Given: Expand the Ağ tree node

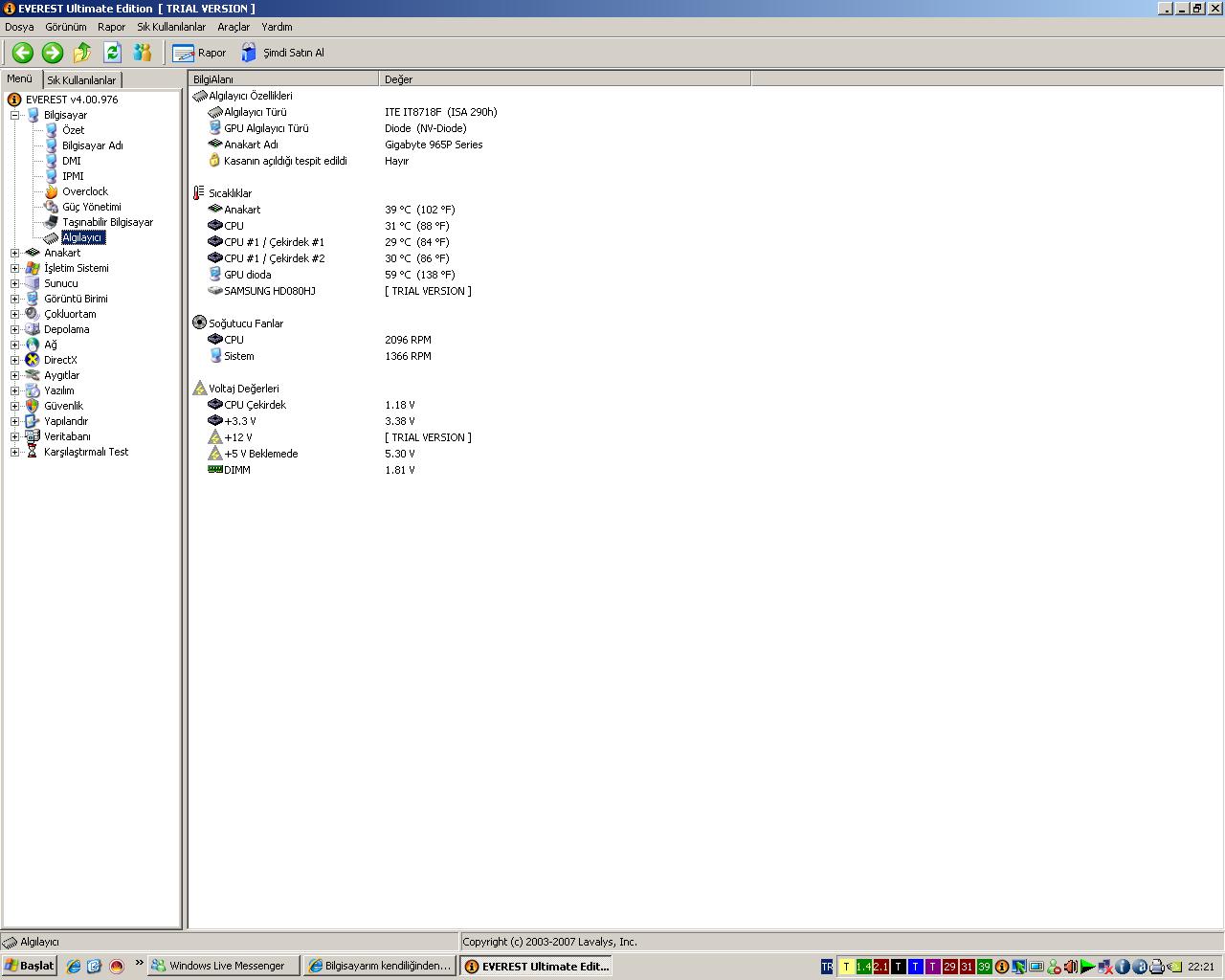Looking at the screenshot, I should tap(14, 345).
